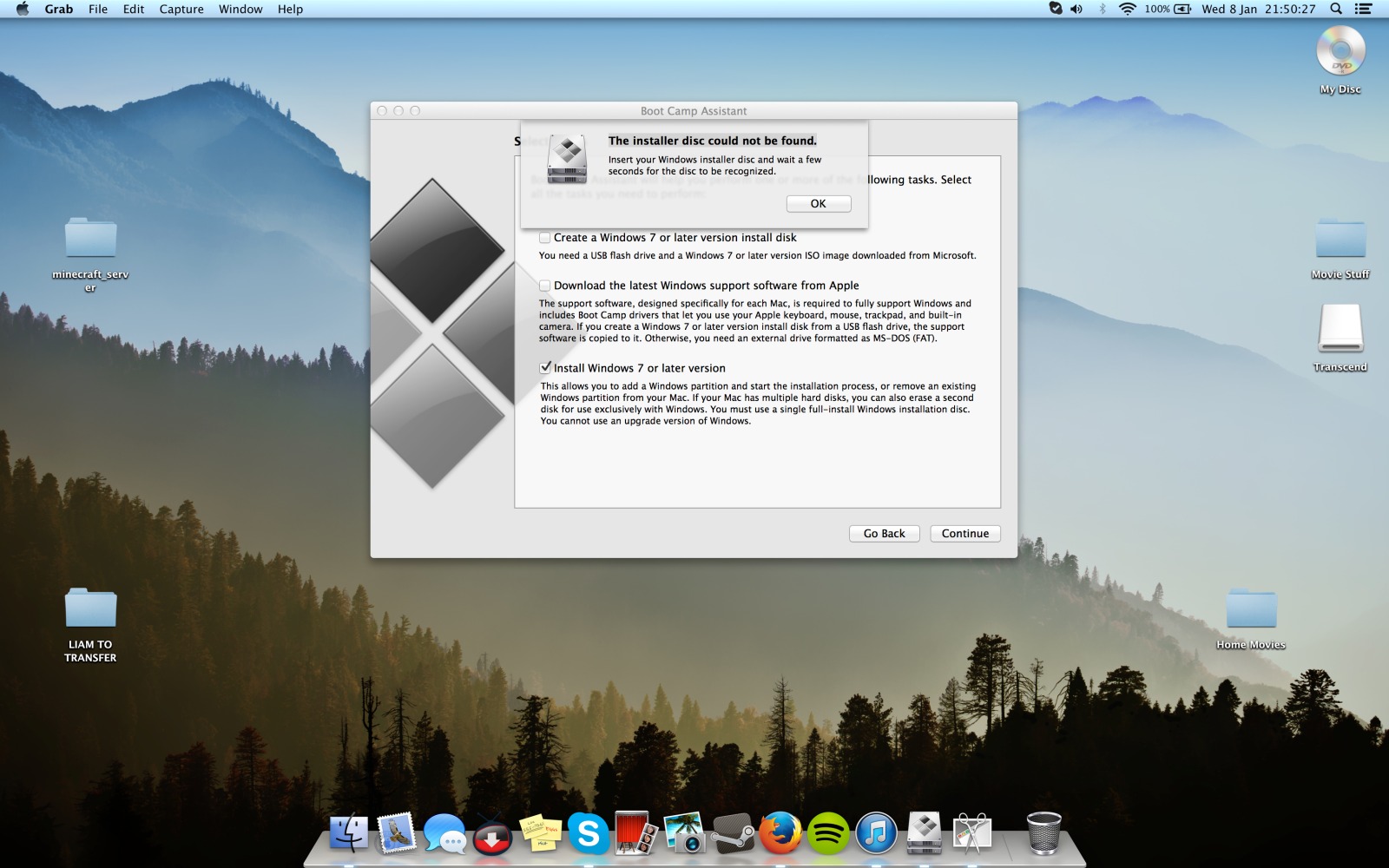1389x868 pixels.
Task: Launch Steam from the Dock
Action: click(x=732, y=833)
